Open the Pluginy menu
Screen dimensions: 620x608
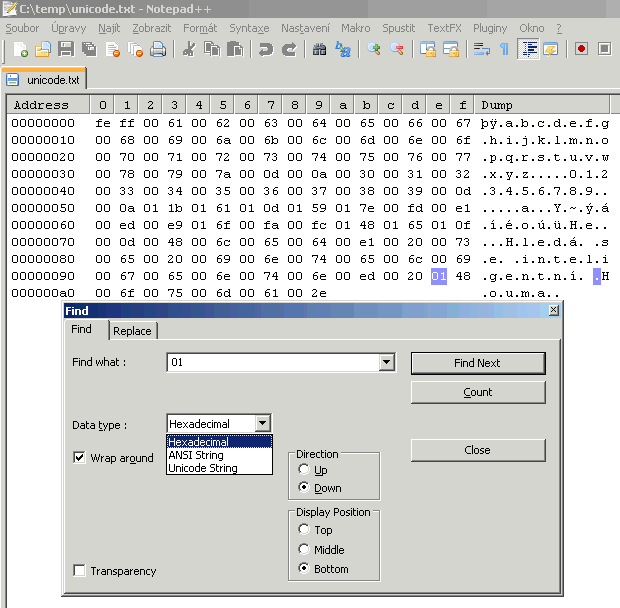pos(490,28)
